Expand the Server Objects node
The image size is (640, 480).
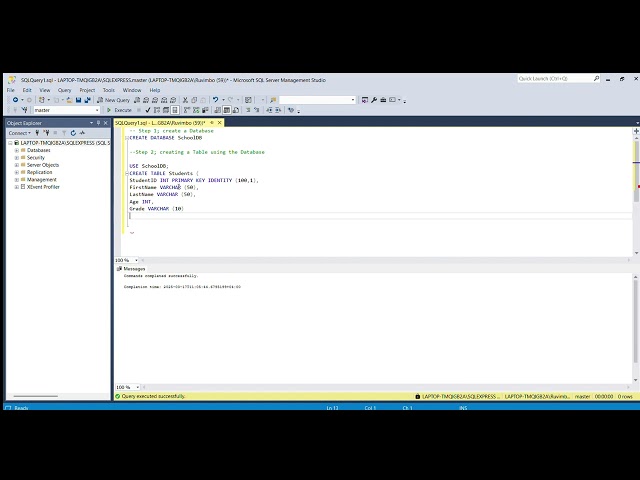17,165
